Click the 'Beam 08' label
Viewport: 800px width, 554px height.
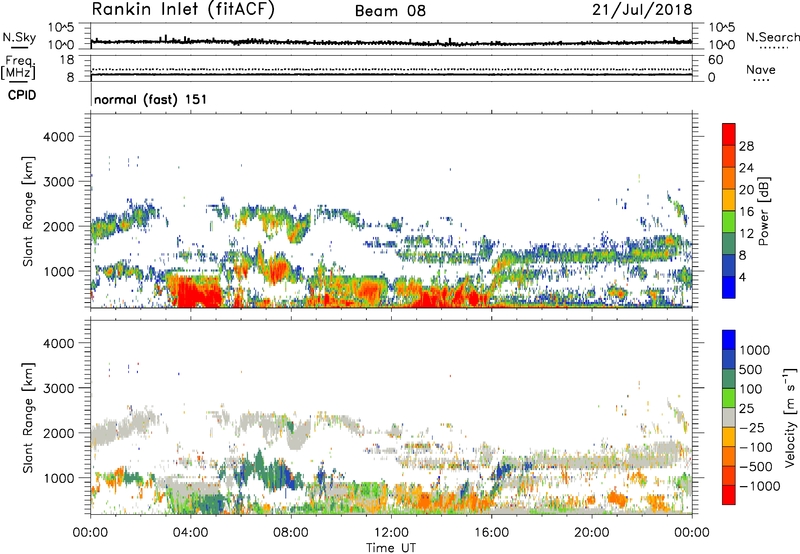coord(390,11)
